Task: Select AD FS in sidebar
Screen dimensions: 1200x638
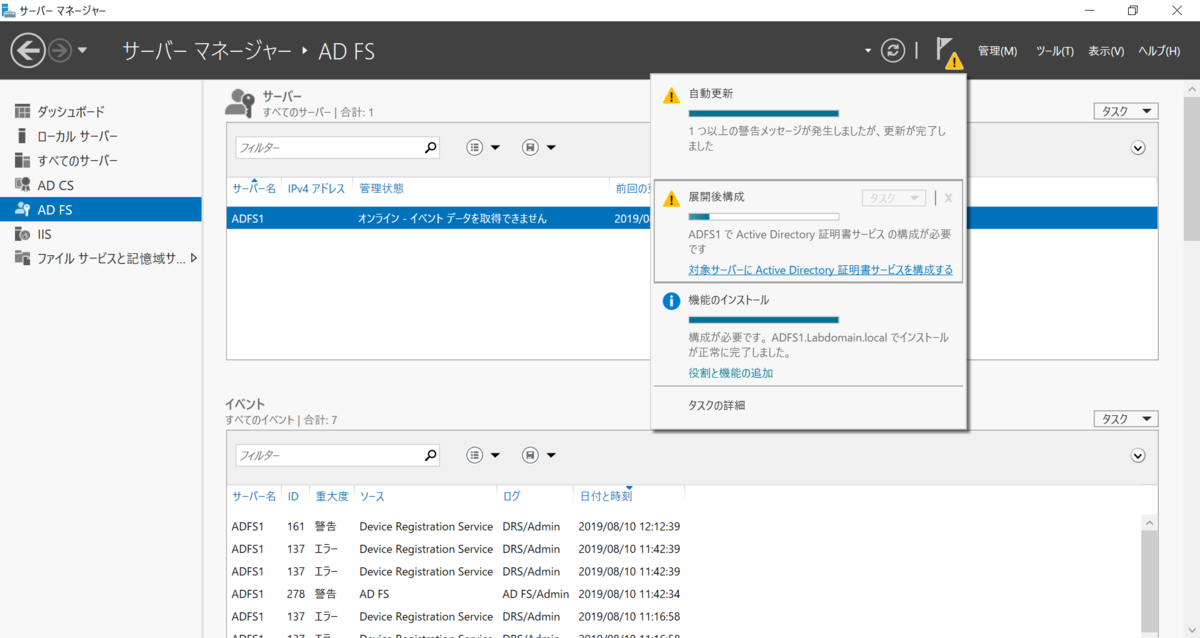Action: click(x=100, y=209)
